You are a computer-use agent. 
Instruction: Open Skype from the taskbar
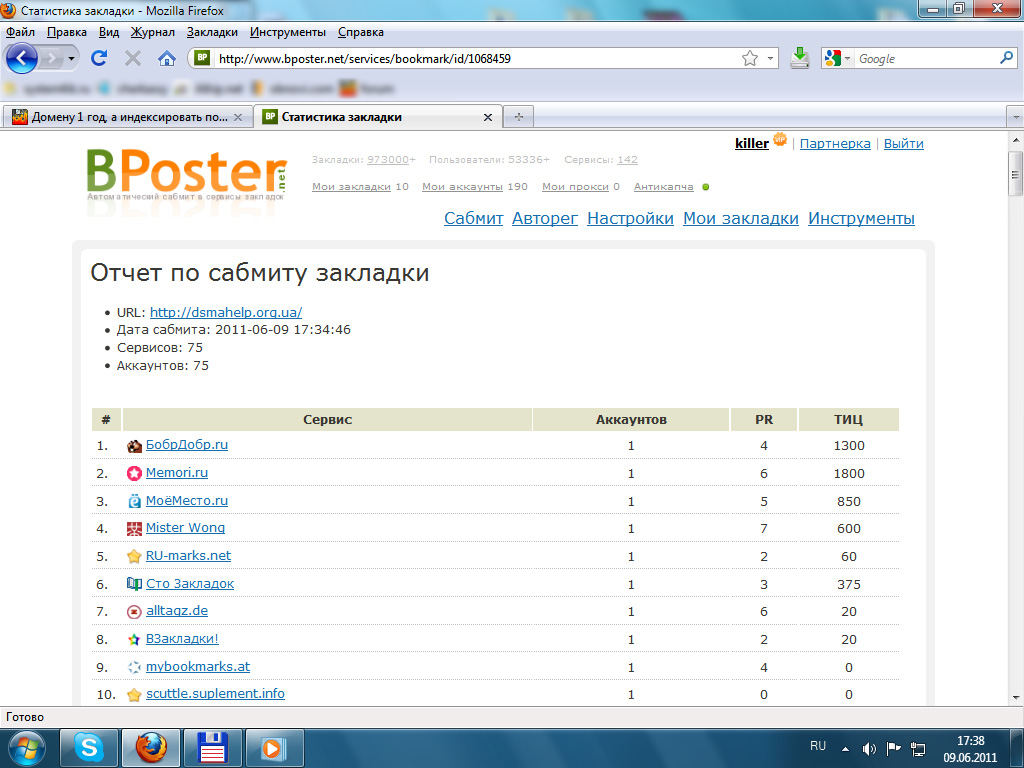pos(89,748)
